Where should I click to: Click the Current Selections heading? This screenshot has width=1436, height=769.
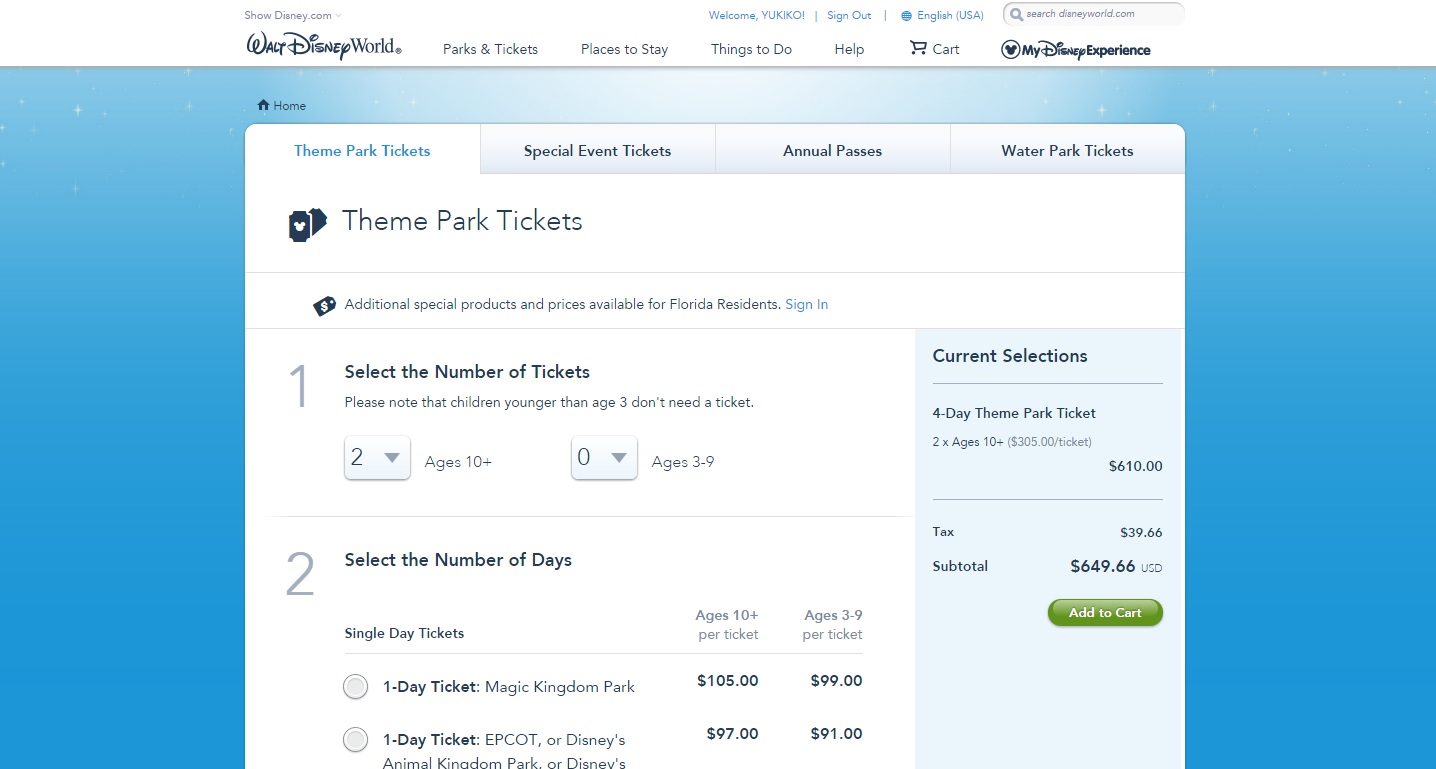coord(1010,356)
